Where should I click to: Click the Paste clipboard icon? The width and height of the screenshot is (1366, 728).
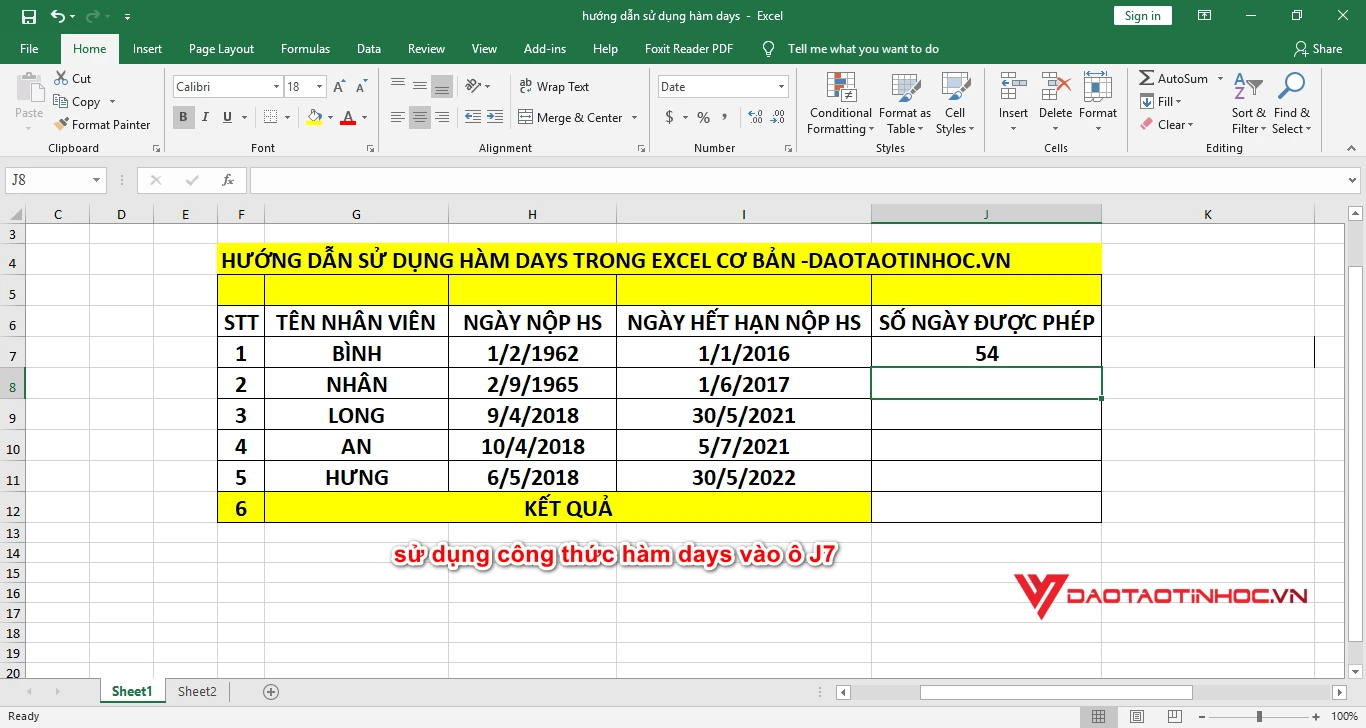click(x=29, y=90)
